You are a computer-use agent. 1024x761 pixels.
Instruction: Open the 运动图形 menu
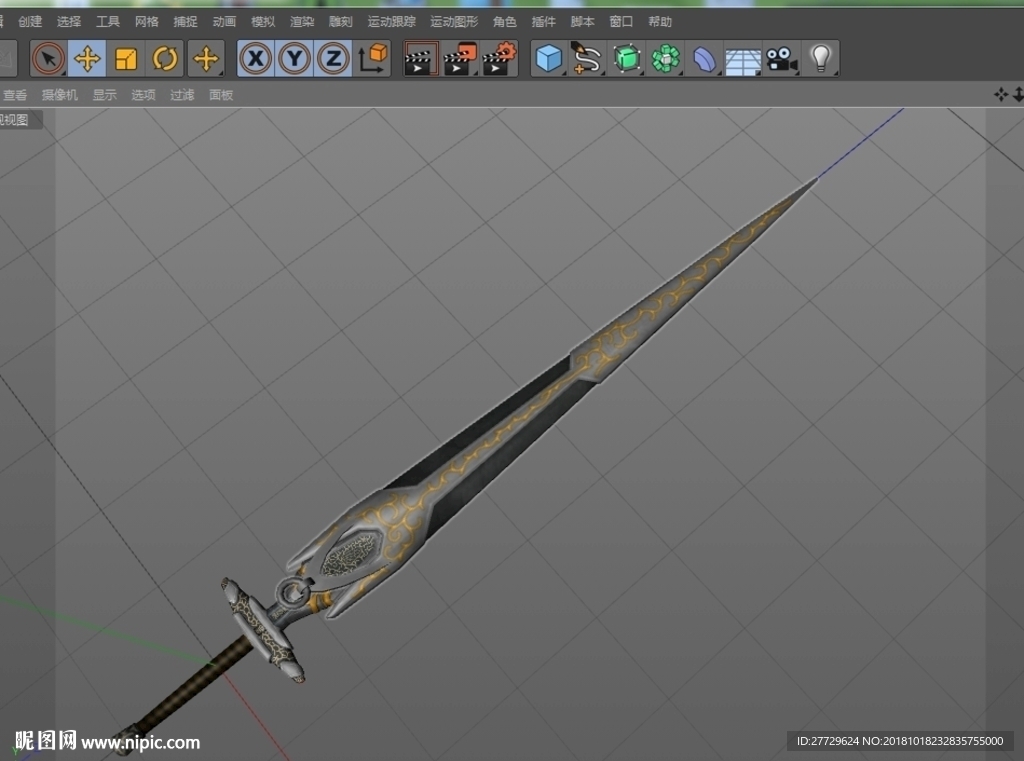point(455,22)
